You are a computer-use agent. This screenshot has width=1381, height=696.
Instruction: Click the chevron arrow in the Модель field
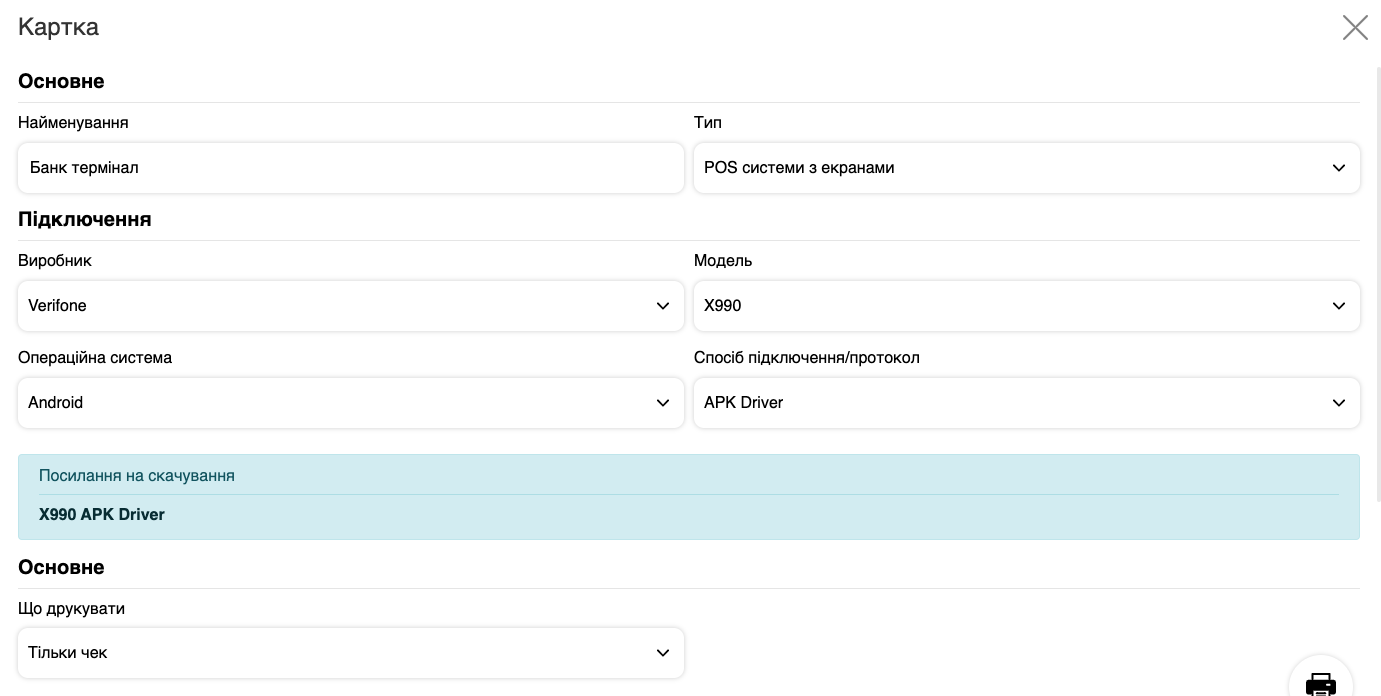tap(1338, 306)
